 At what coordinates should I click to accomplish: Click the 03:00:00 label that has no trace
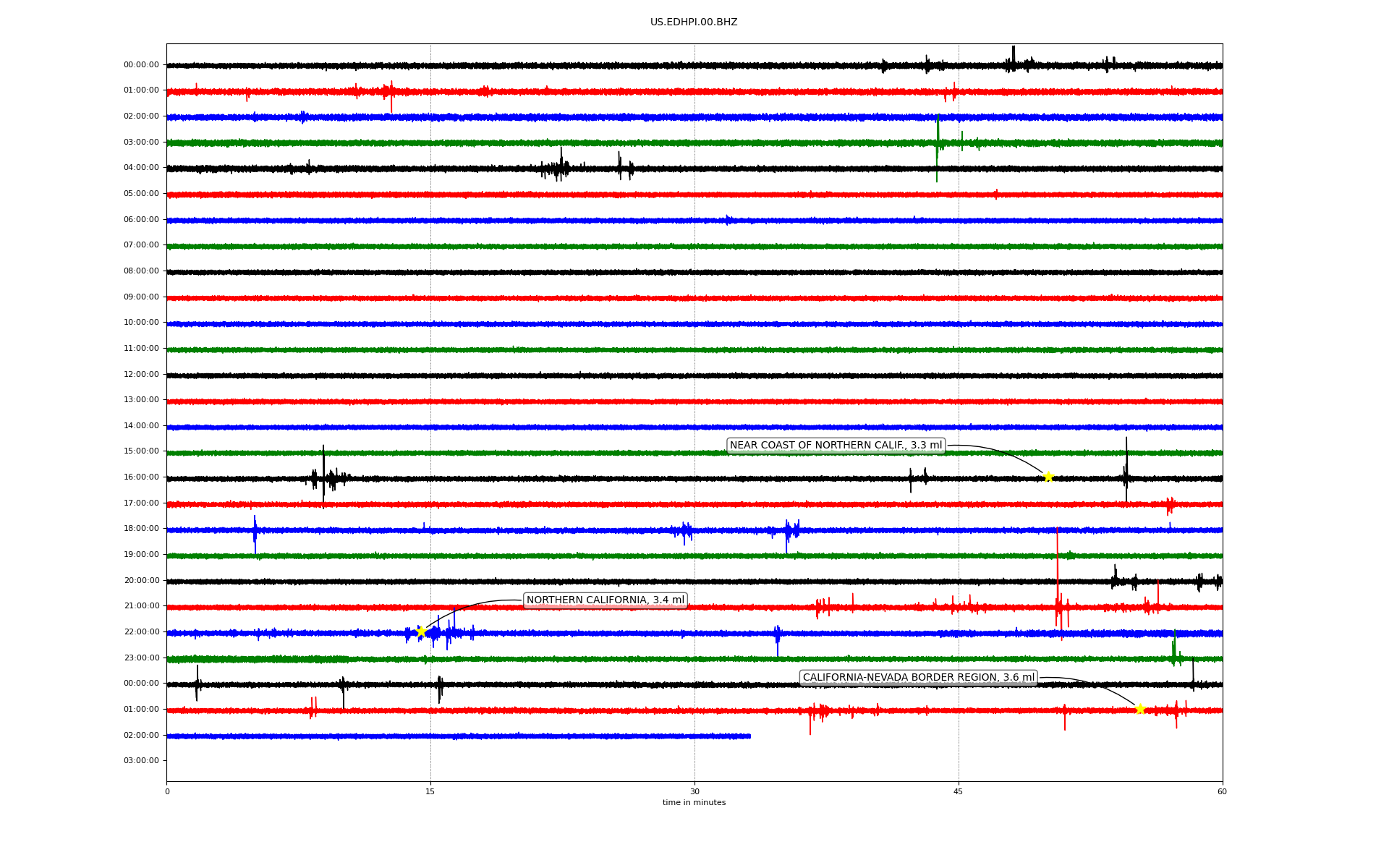(141, 761)
